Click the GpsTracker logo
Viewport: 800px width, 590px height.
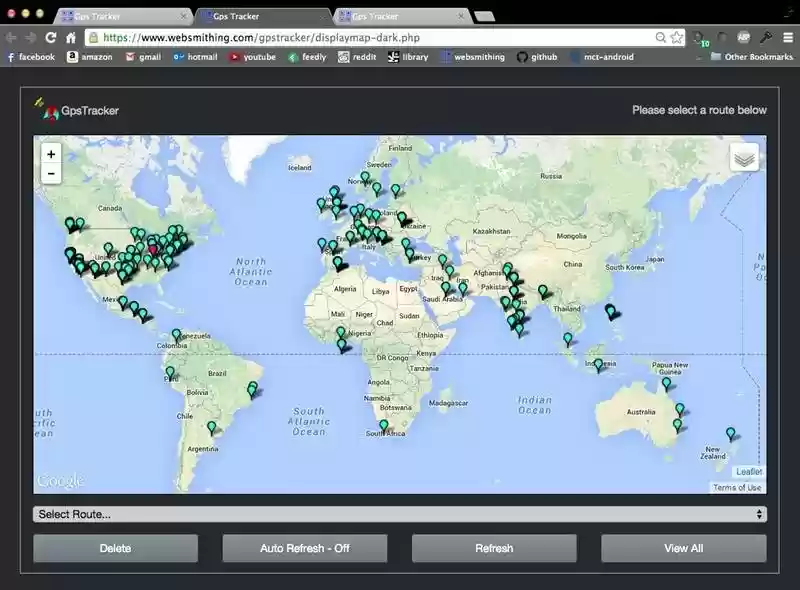76,110
